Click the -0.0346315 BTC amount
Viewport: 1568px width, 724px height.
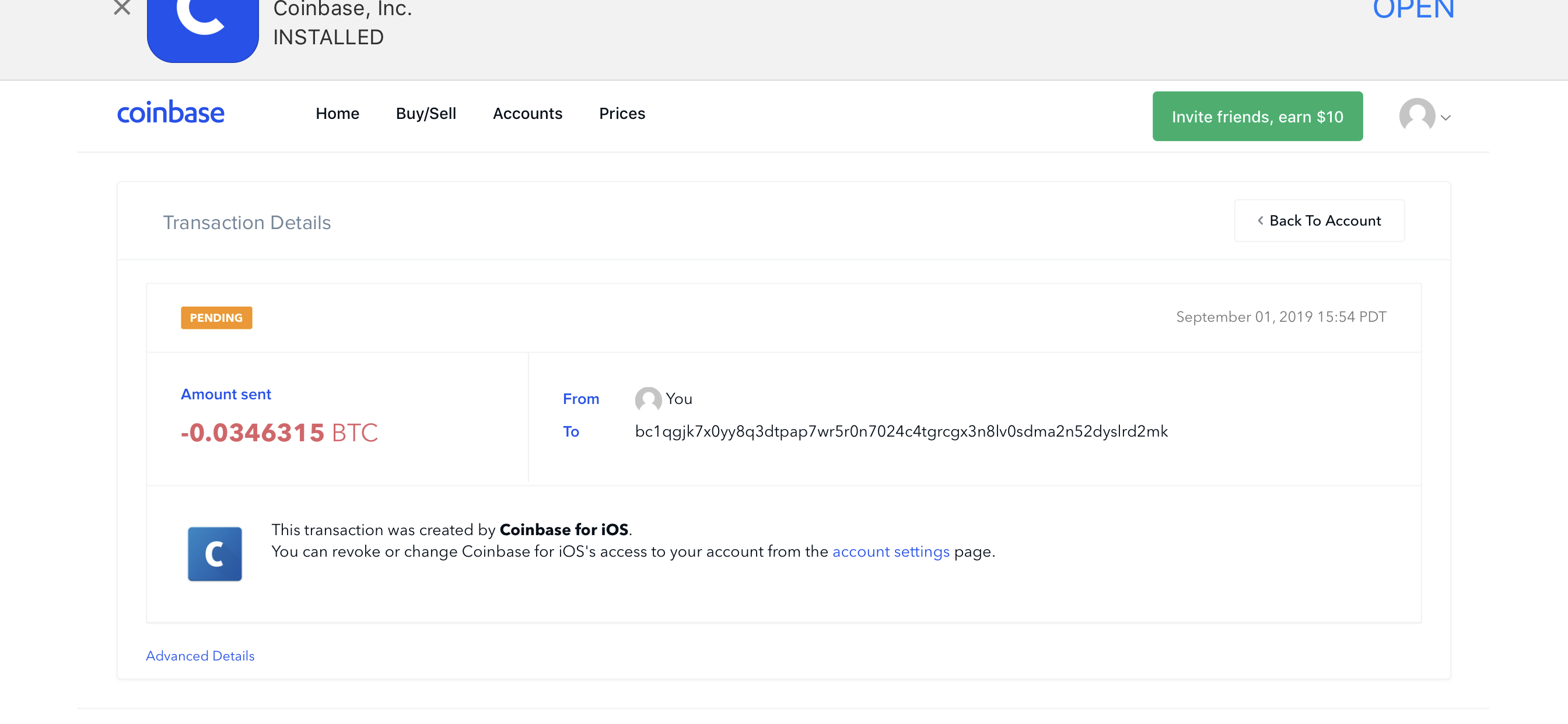(x=279, y=433)
